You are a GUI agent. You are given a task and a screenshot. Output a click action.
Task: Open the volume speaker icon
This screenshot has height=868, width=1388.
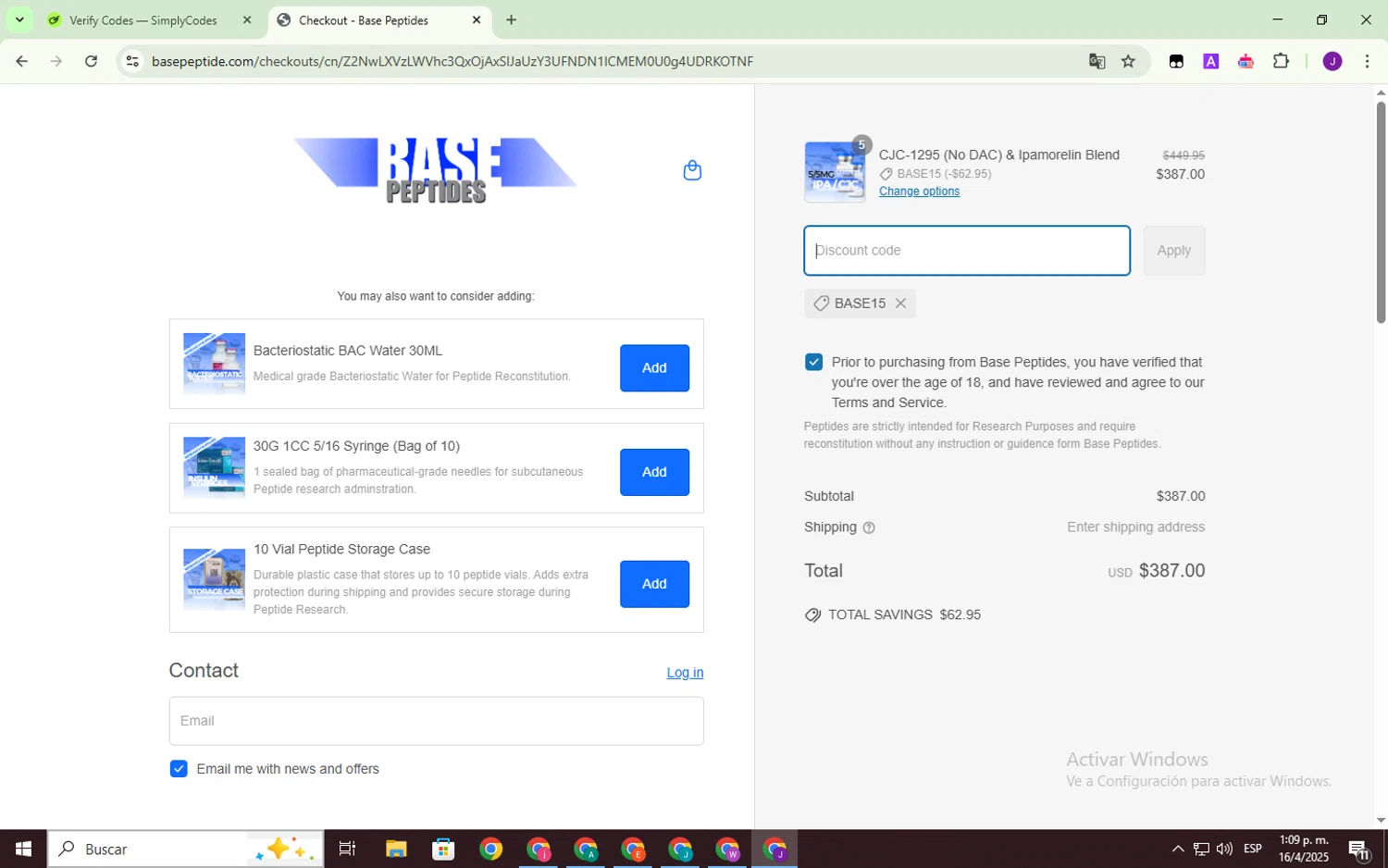click(1224, 849)
